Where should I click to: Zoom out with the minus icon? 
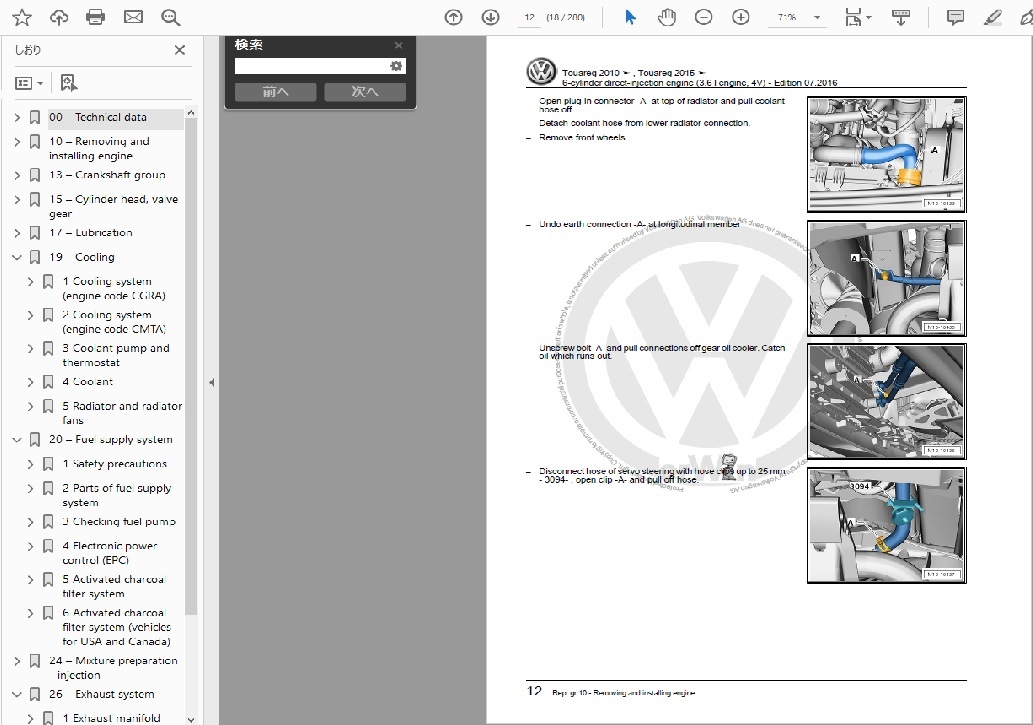[x=704, y=18]
